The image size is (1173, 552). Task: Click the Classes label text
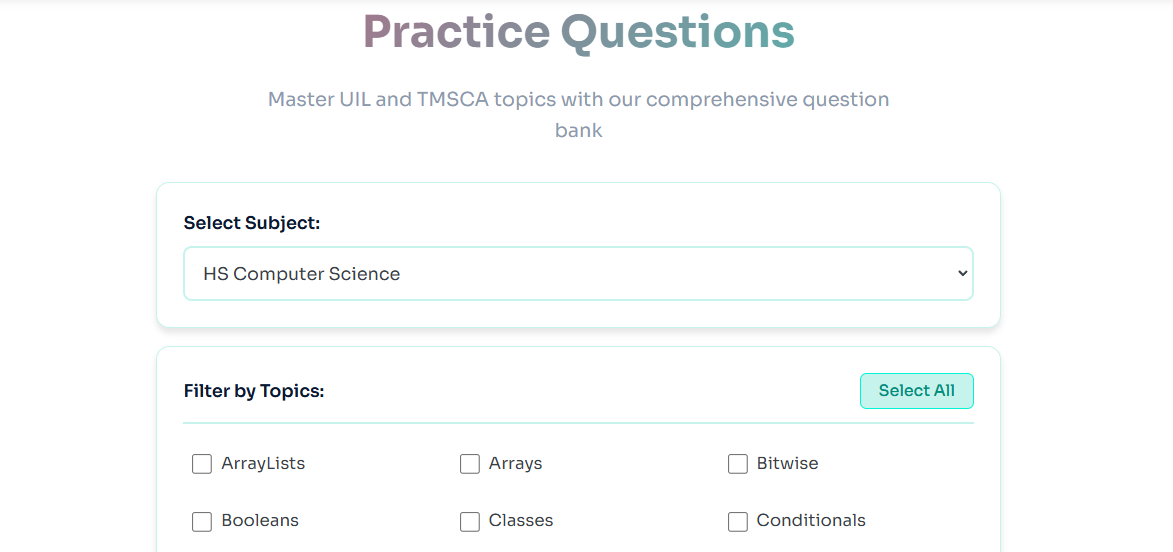[x=521, y=521]
